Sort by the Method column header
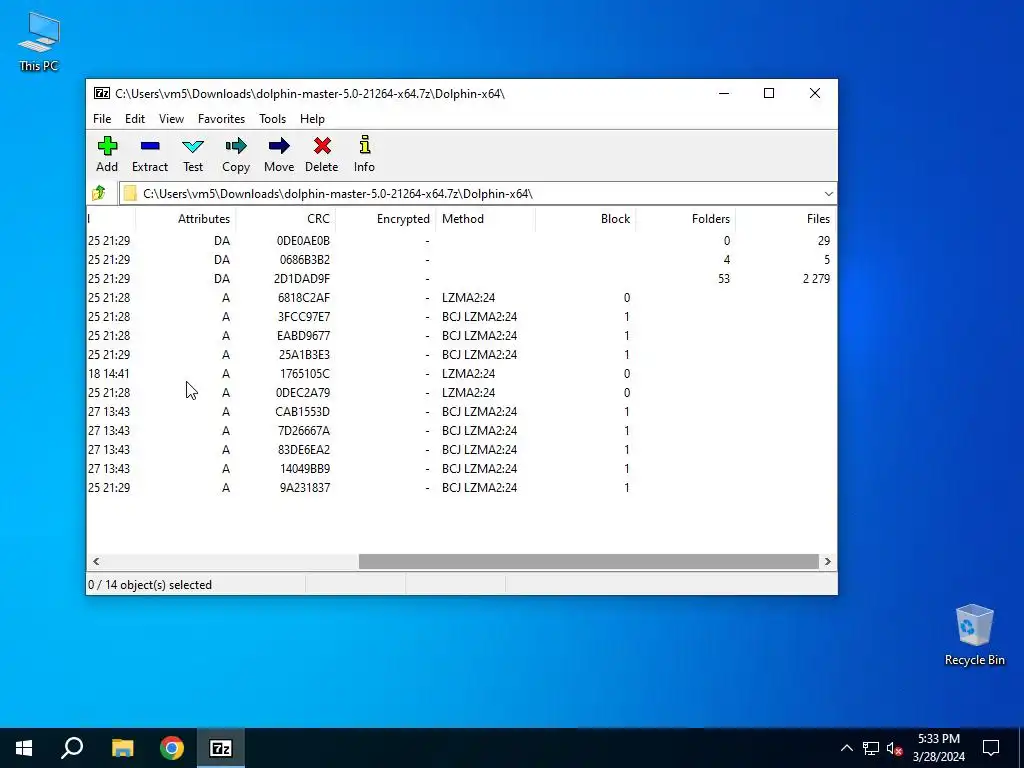The image size is (1024, 768). point(485,219)
